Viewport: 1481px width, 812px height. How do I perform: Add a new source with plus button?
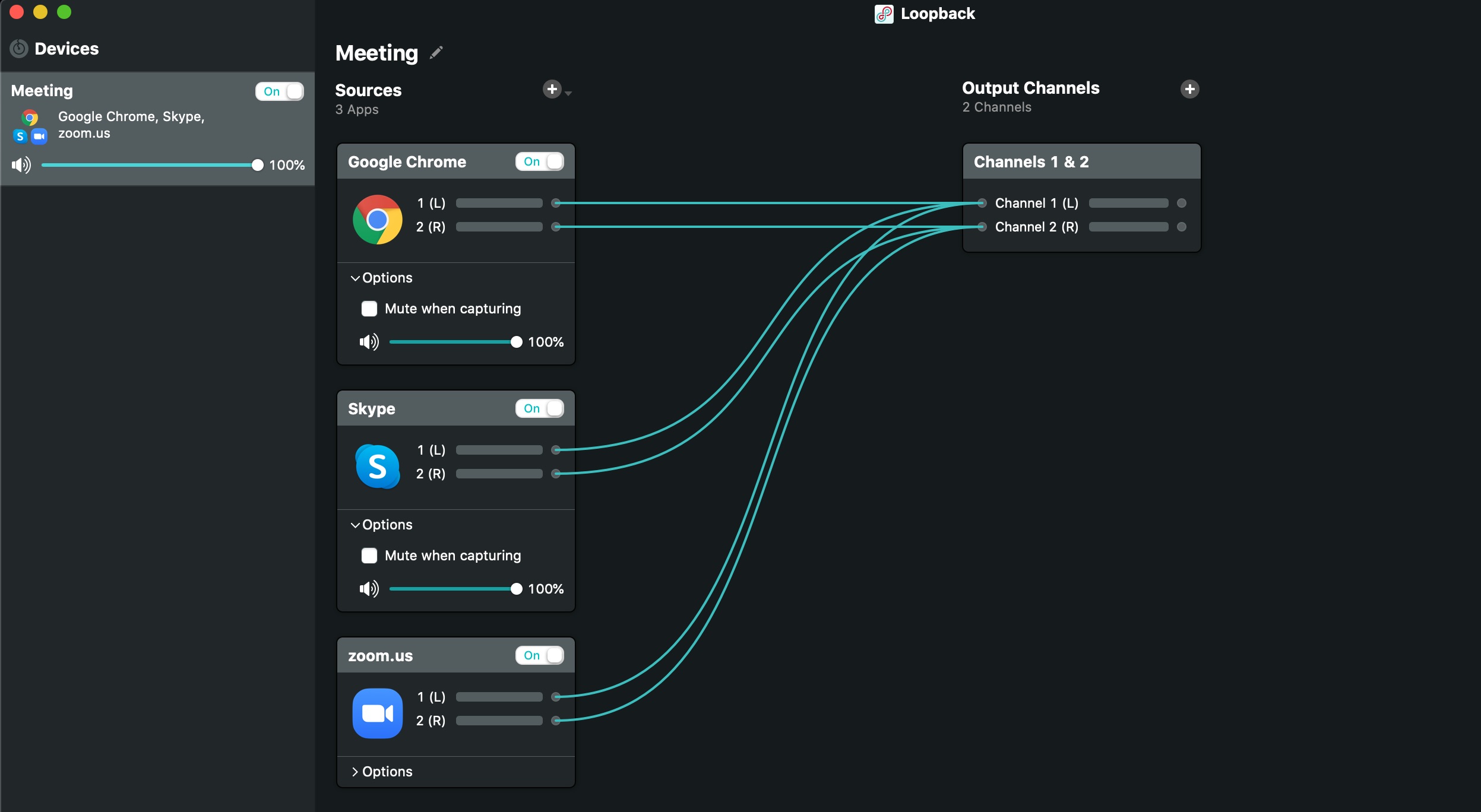[x=552, y=89]
